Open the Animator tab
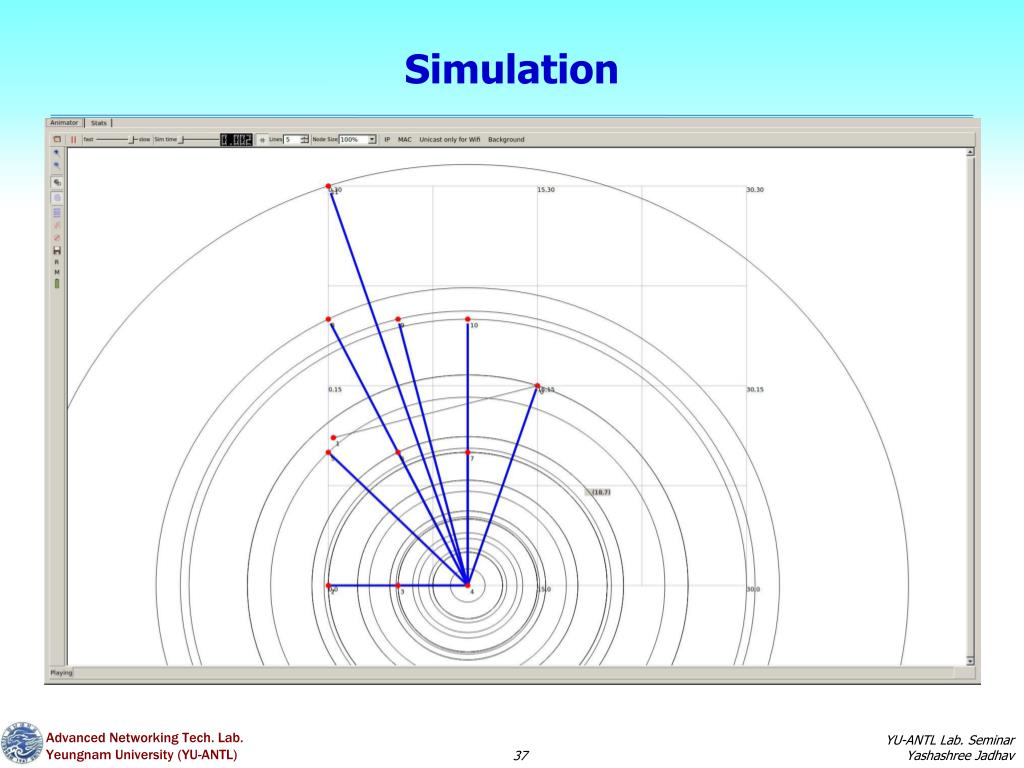The image size is (1024, 768). click(64, 123)
